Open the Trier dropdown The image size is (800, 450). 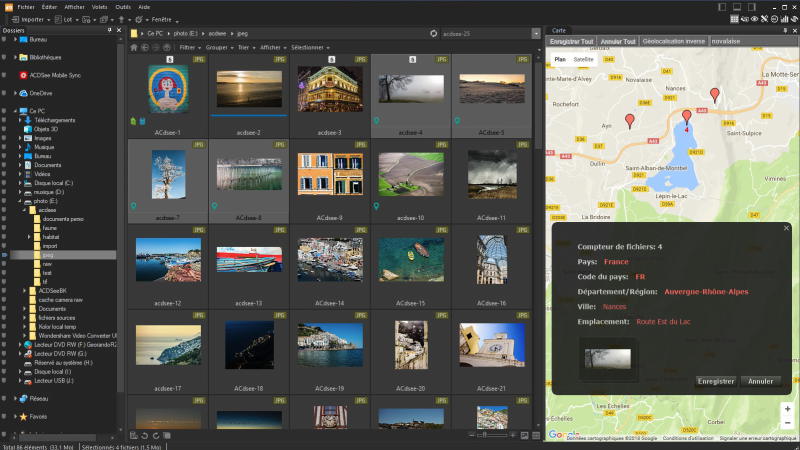pyautogui.click(x=246, y=47)
